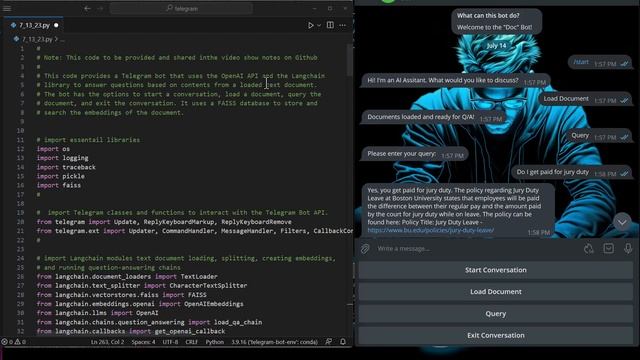This screenshot has height=360, width=640.
Task: Open editor More Actions ellipsis menu
Action: [x=342, y=25]
